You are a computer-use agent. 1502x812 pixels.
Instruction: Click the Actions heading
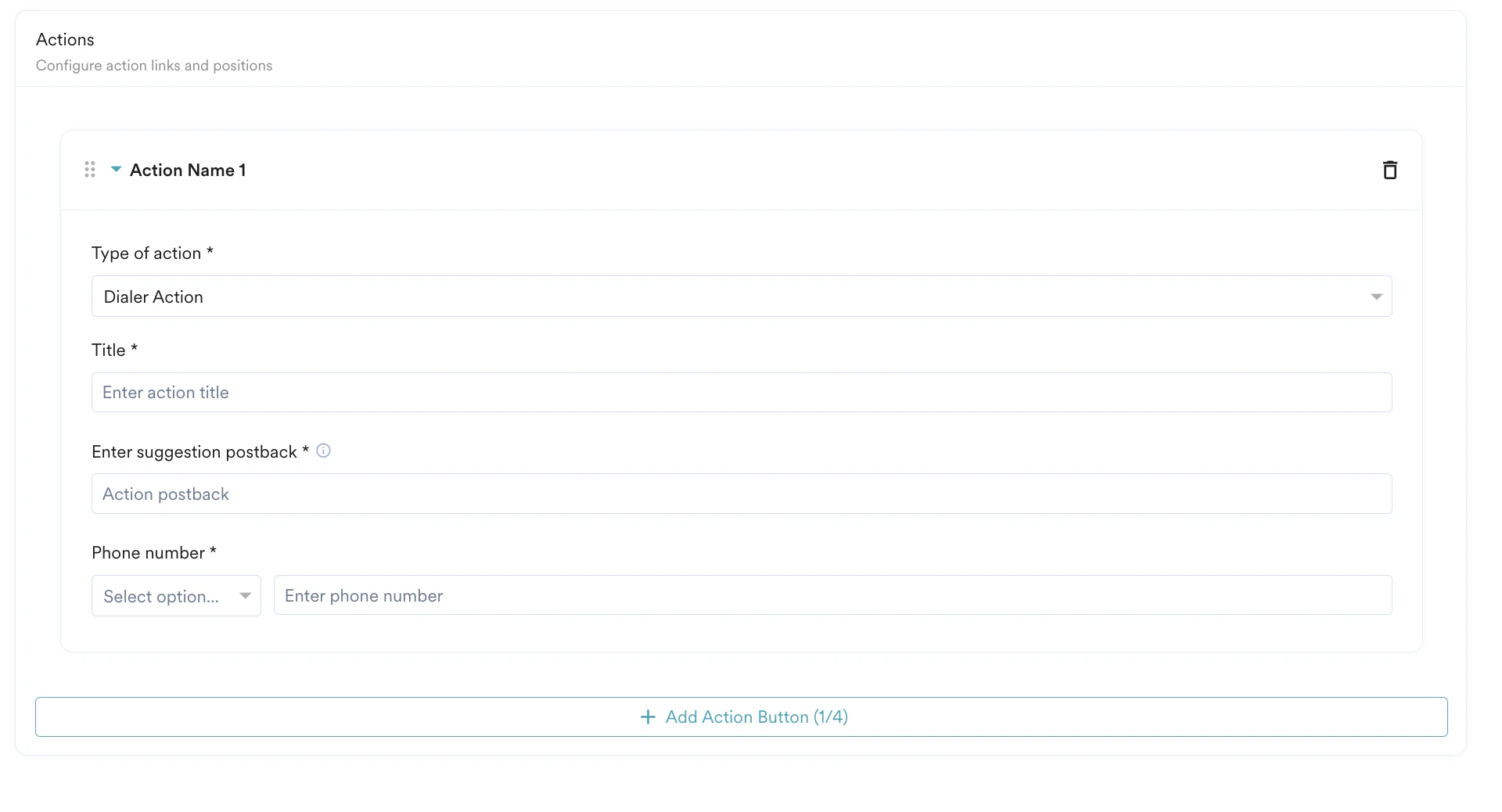click(65, 39)
